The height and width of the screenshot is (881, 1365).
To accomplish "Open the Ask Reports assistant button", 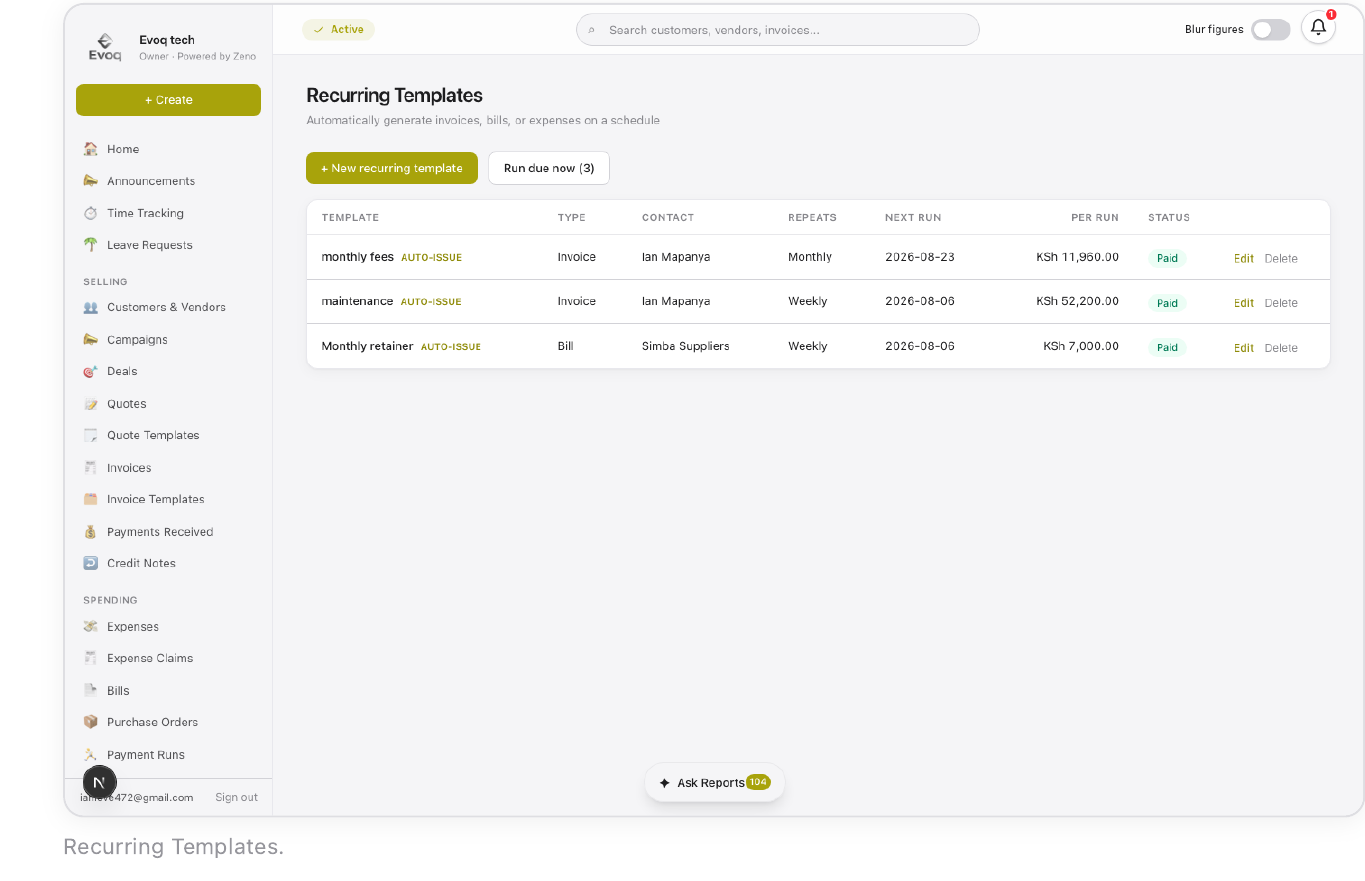I will pos(715,783).
